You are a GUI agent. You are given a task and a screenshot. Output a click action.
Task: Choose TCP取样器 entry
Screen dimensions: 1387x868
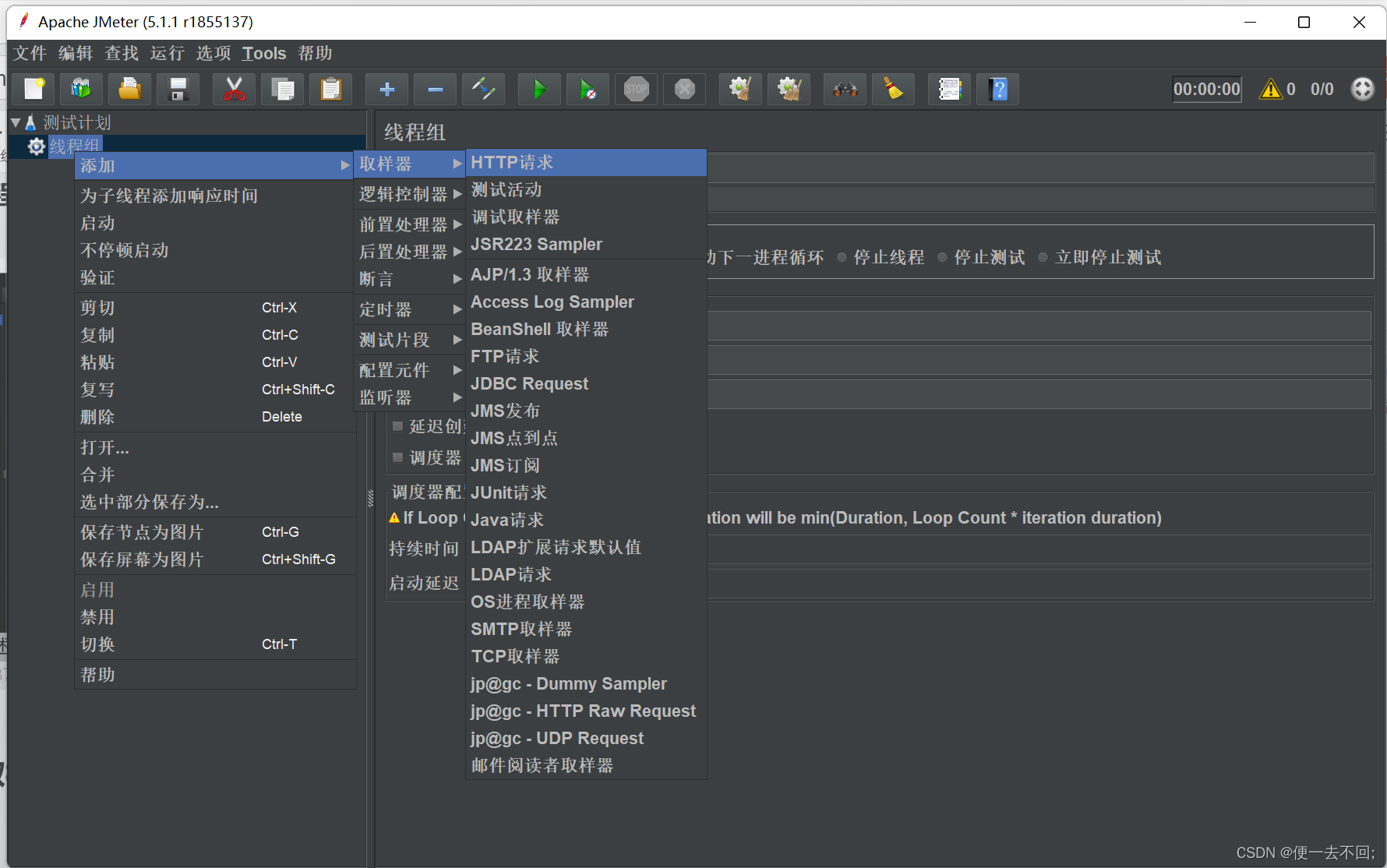click(586, 656)
